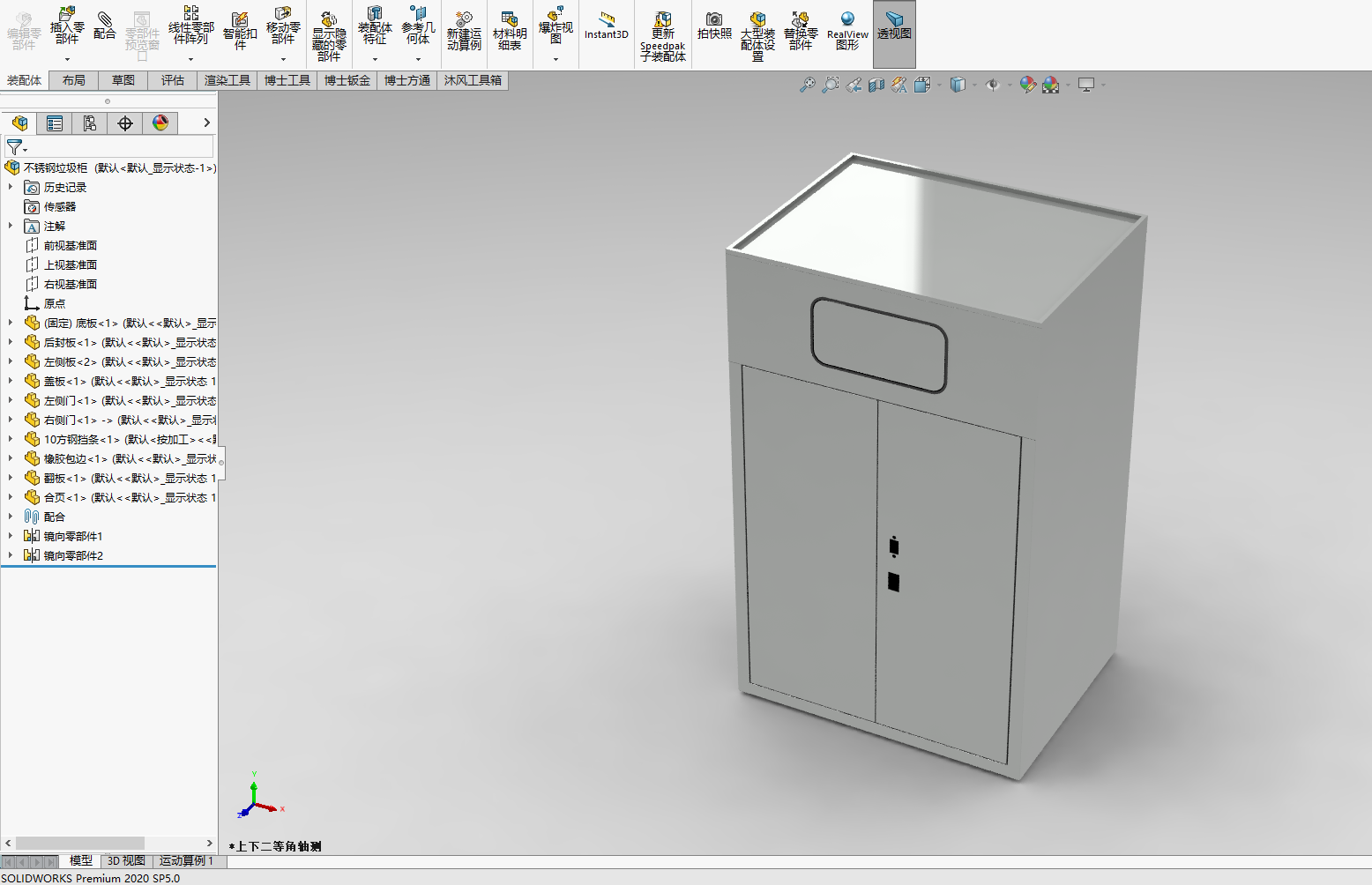Open dropdown under Exploded View (爆炸视图)
Viewport: 1372px width, 885px height.
(556, 60)
